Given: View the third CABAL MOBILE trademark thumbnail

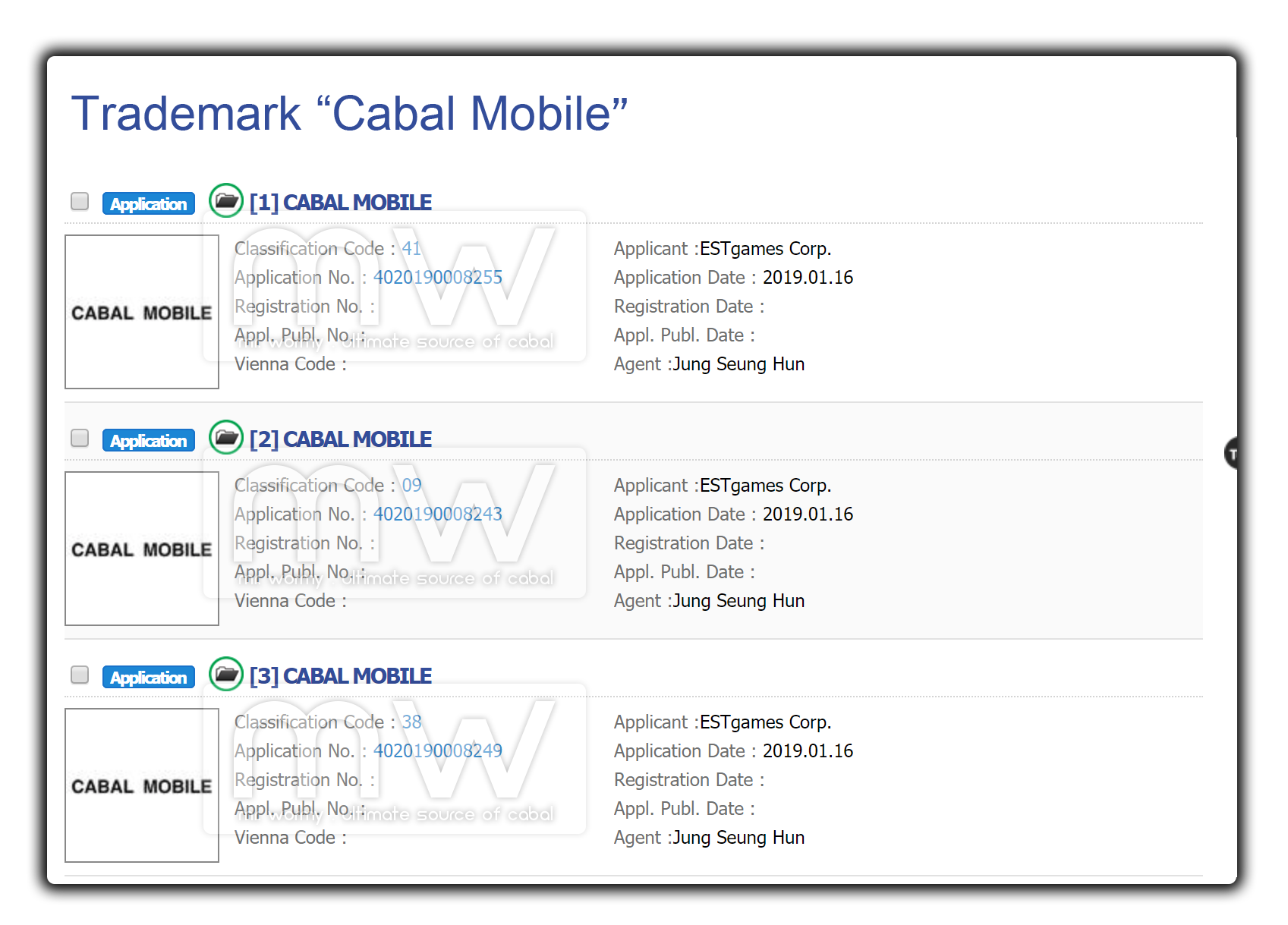Looking at the screenshot, I should coord(142,785).
